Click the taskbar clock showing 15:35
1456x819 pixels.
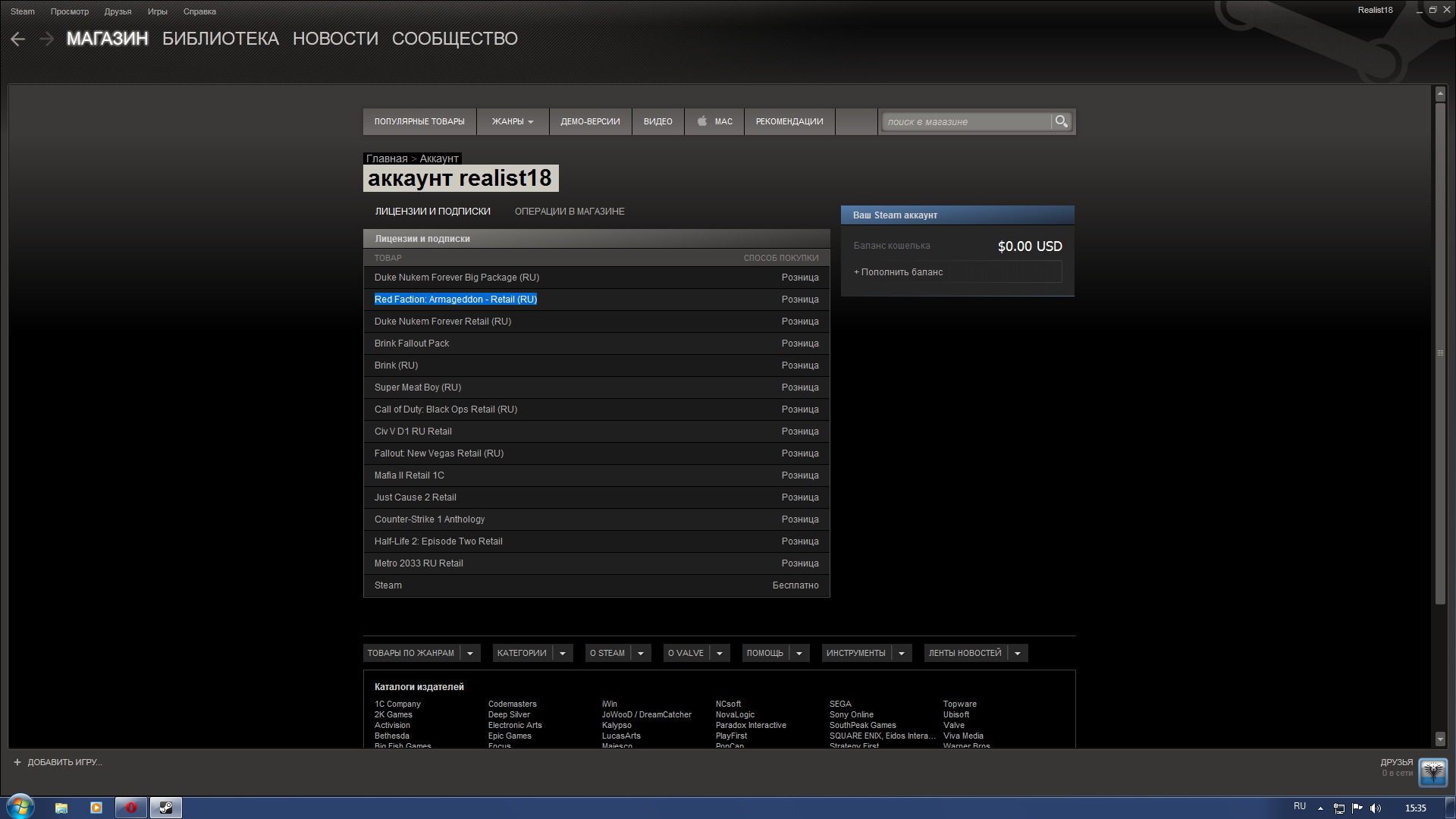click(1415, 808)
